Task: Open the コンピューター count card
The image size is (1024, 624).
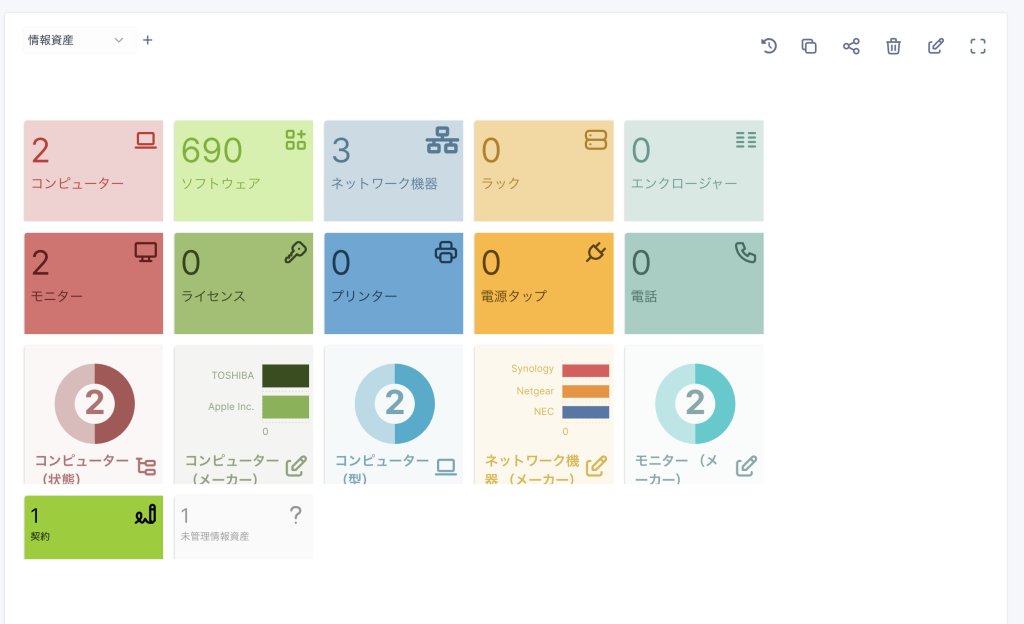Action: (93, 170)
